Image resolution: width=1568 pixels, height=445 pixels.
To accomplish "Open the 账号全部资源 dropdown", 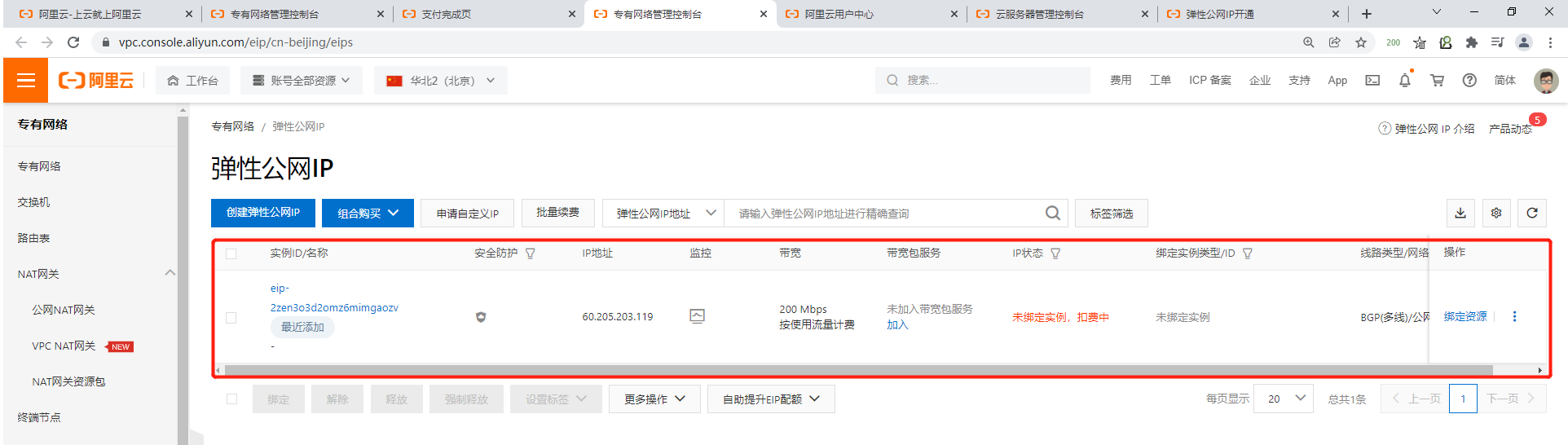I will click(302, 80).
